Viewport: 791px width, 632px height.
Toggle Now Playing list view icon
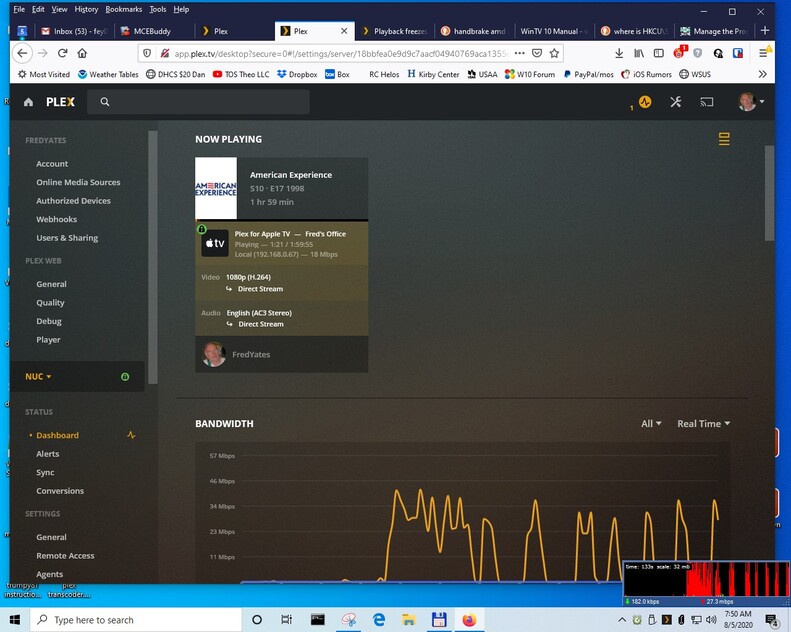point(724,139)
